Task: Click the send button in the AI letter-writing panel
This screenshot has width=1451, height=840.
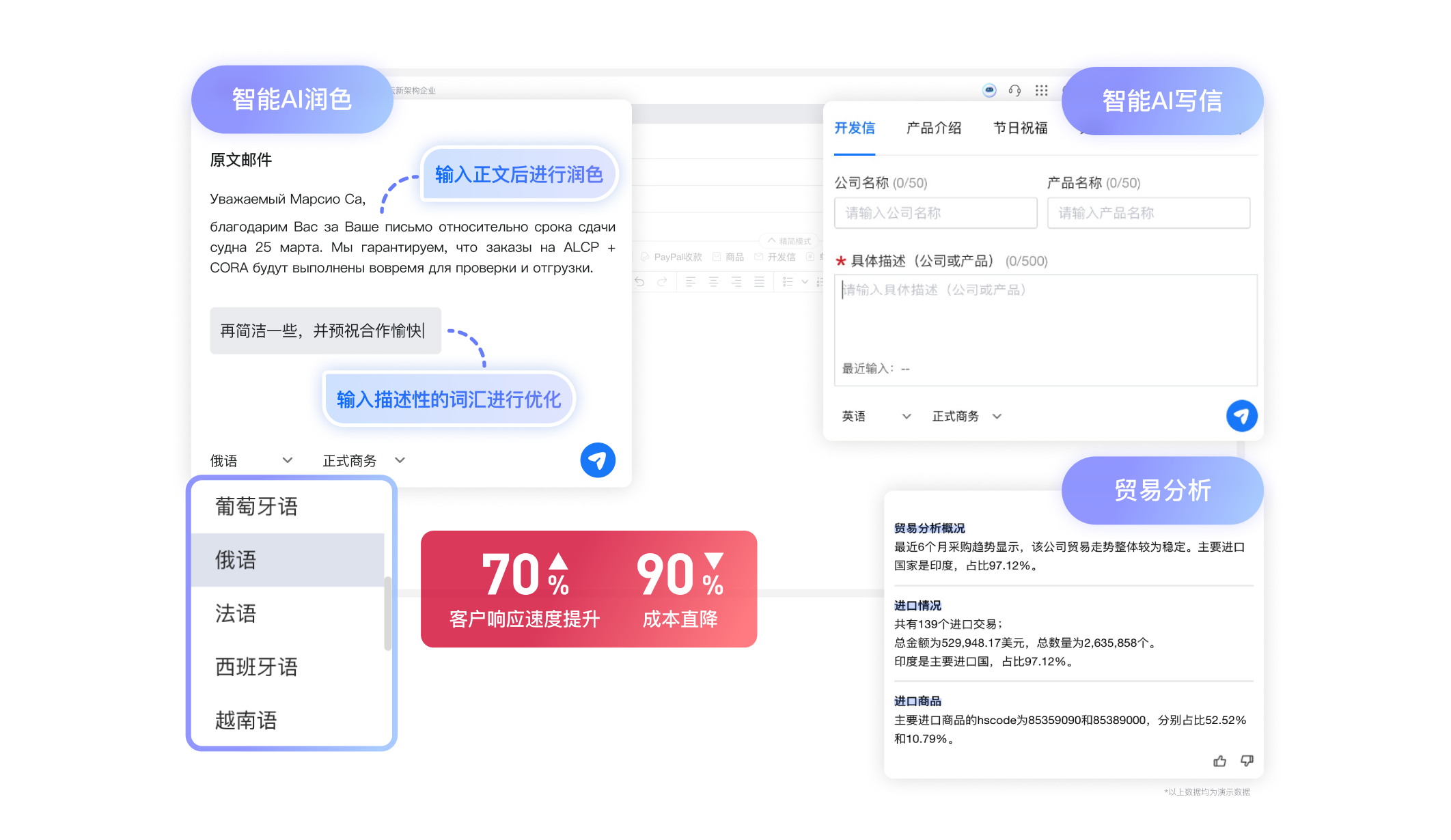Action: 1241,416
